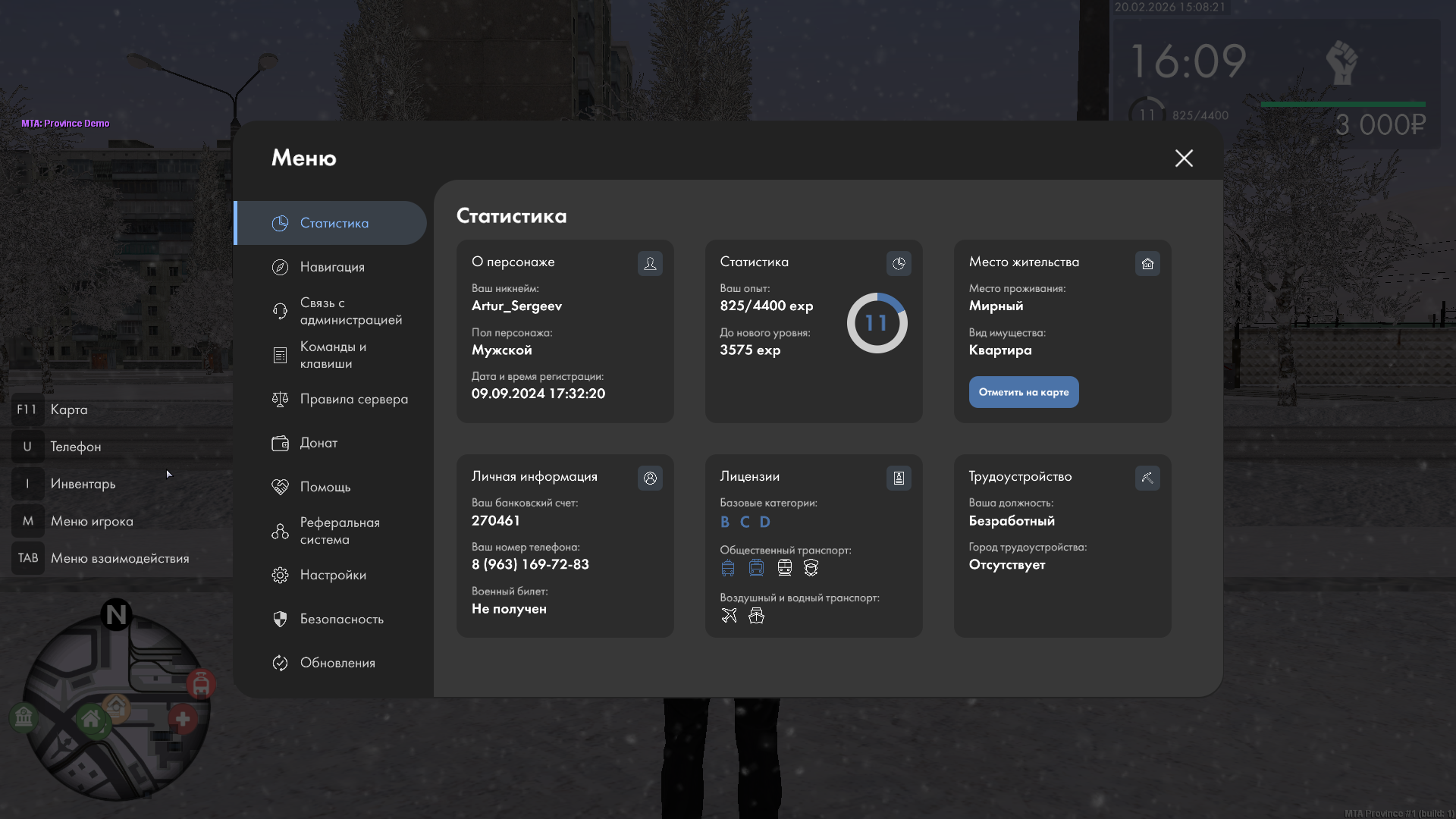Screen dimensions: 1456x819
Task: Open the Настройки menu section
Action: (x=333, y=575)
